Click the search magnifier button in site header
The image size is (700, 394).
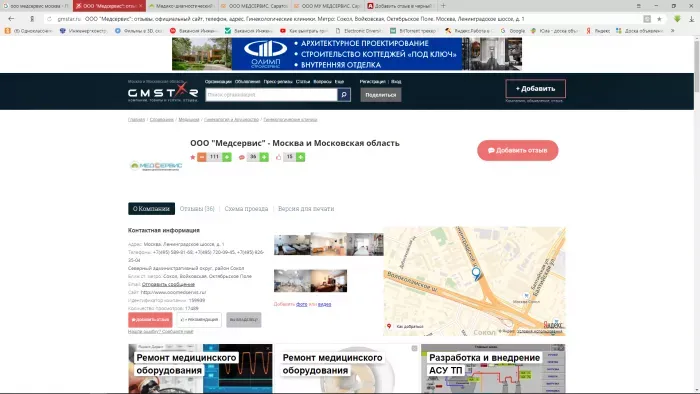coord(344,95)
